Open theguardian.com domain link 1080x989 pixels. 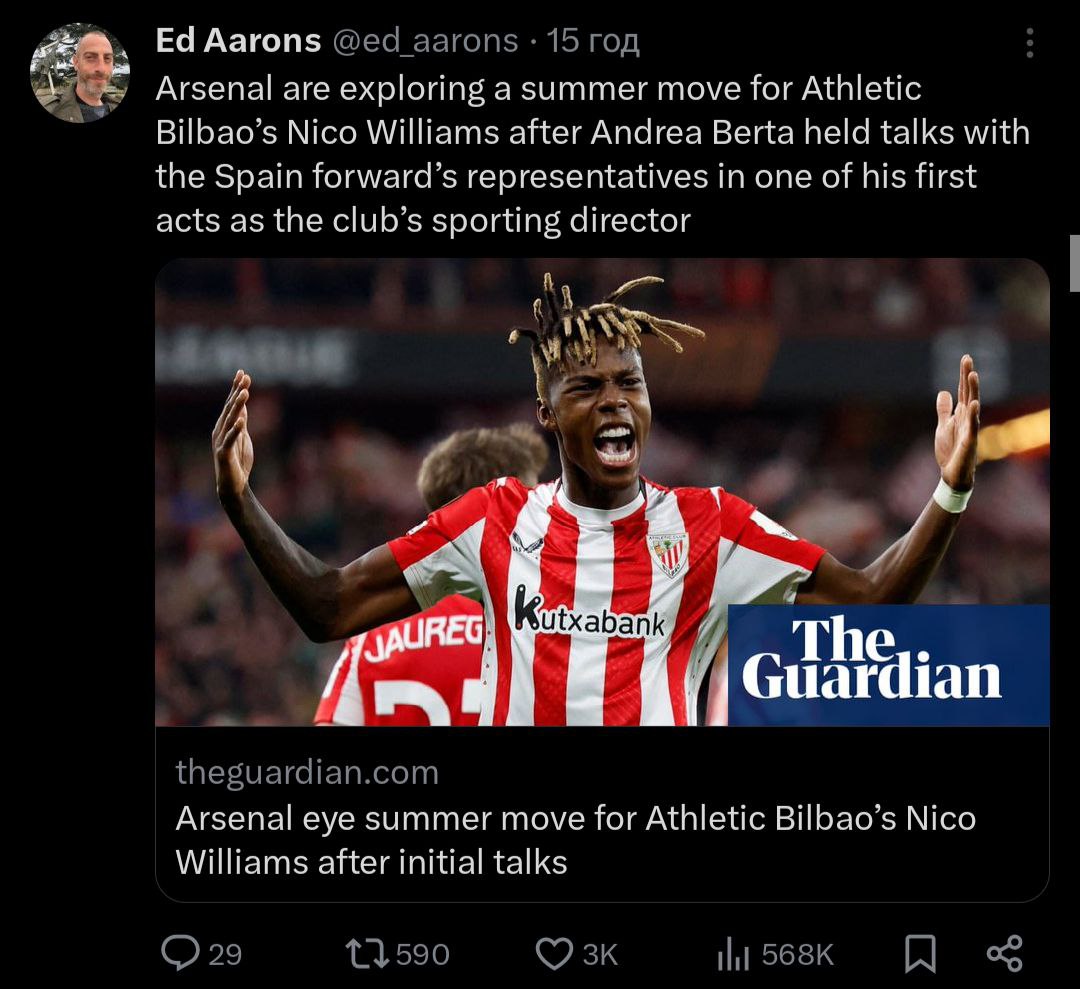307,772
